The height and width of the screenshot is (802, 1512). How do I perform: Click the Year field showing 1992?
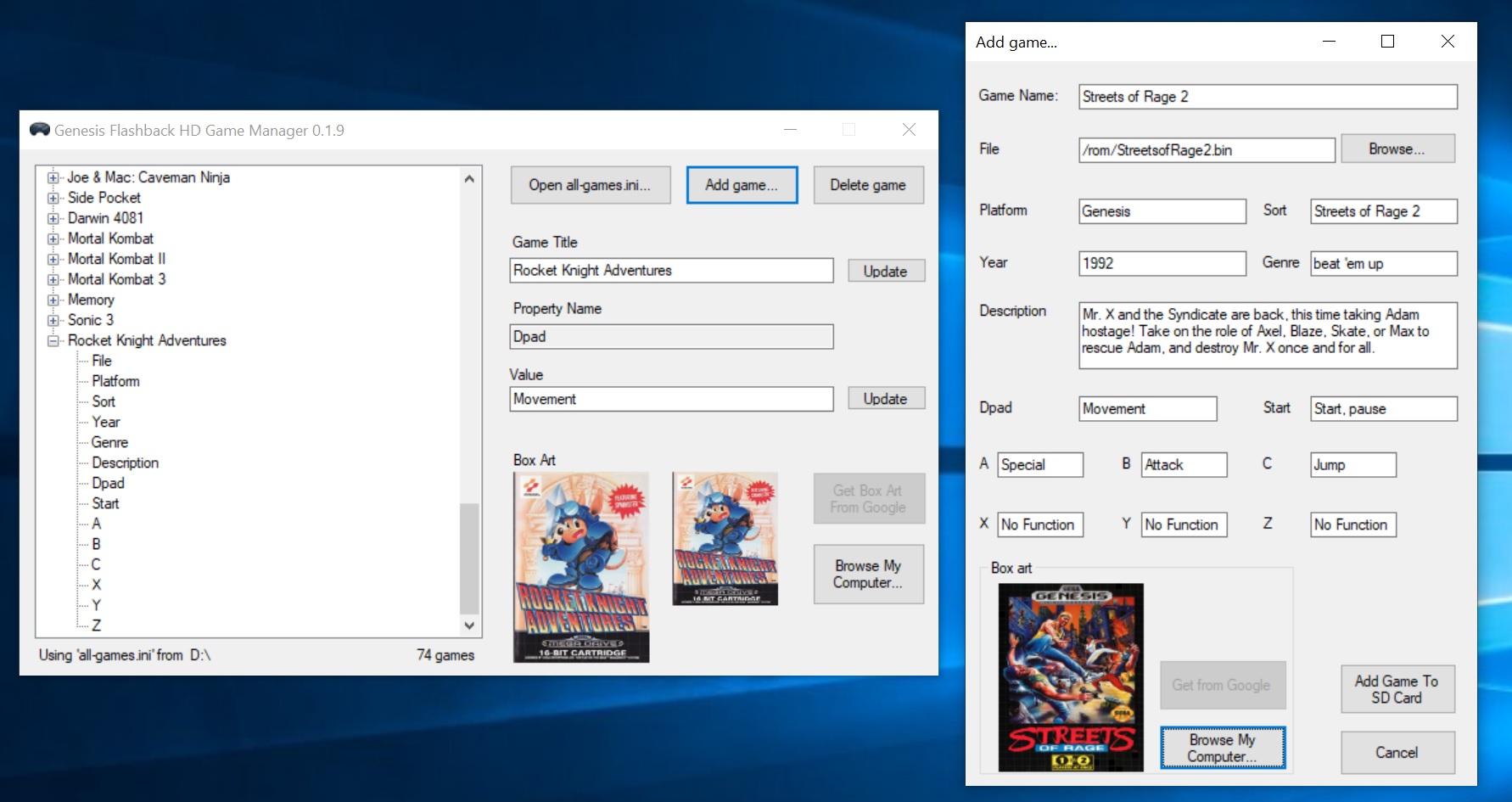click(x=1162, y=263)
